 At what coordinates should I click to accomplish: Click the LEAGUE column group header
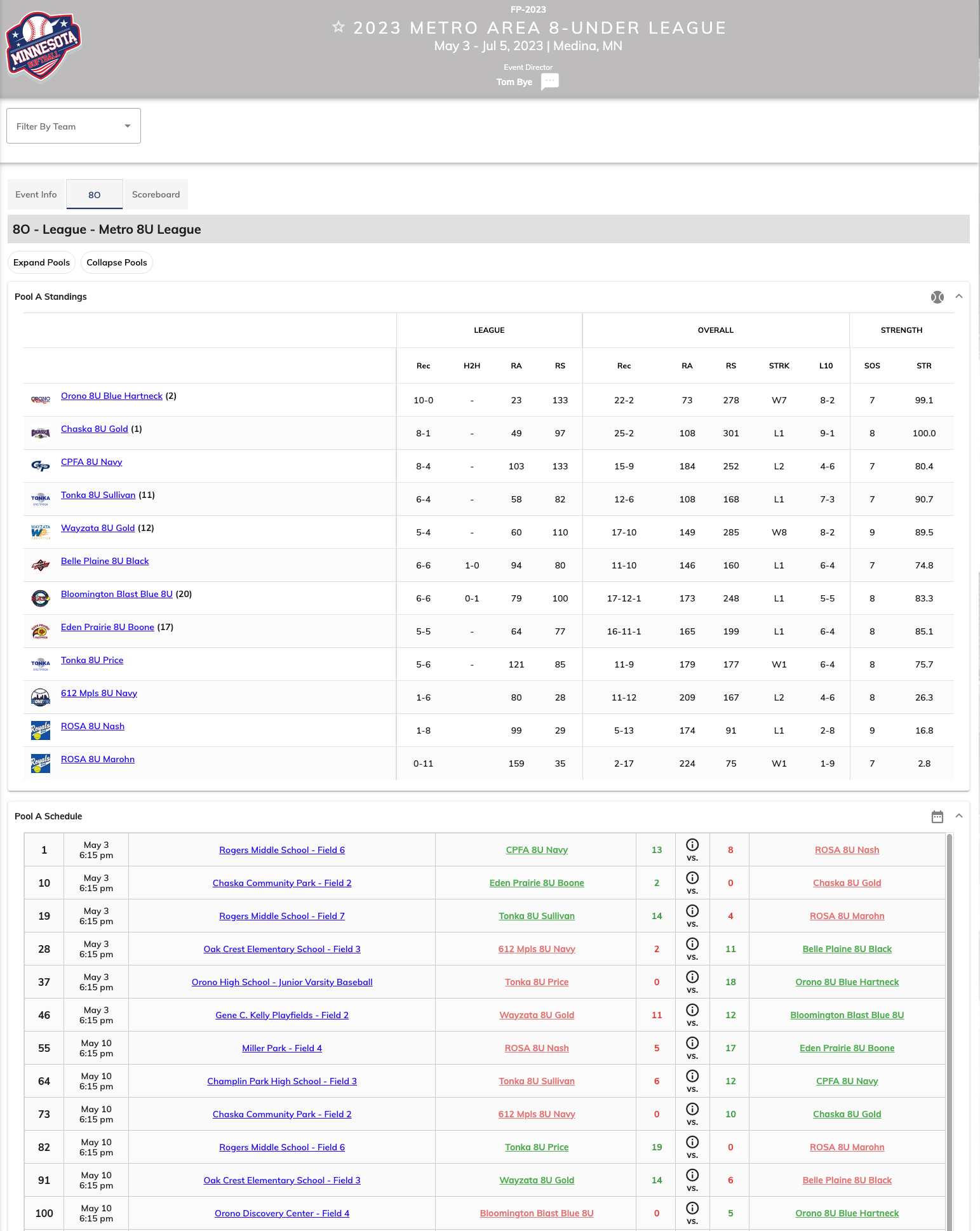tap(489, 330)
